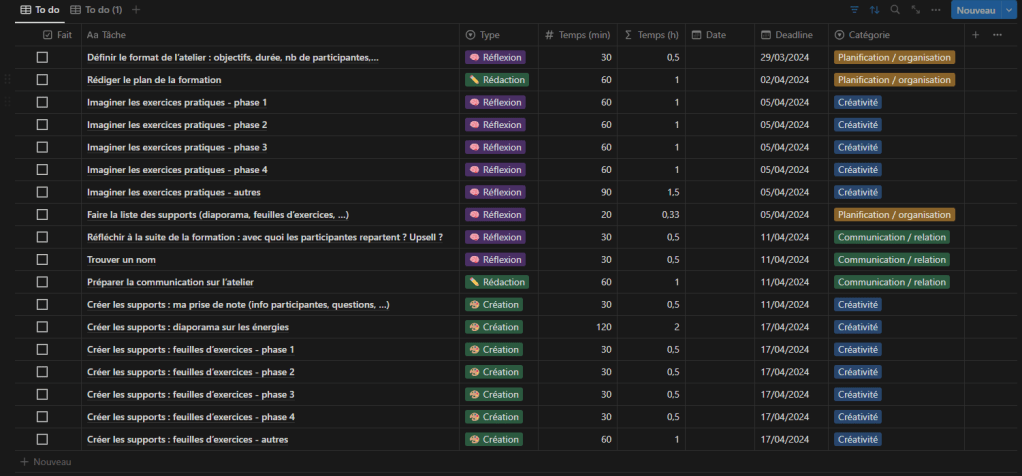Click the expand to full page icon
This screenshot has width=1022, height=476.
[915, 10]
